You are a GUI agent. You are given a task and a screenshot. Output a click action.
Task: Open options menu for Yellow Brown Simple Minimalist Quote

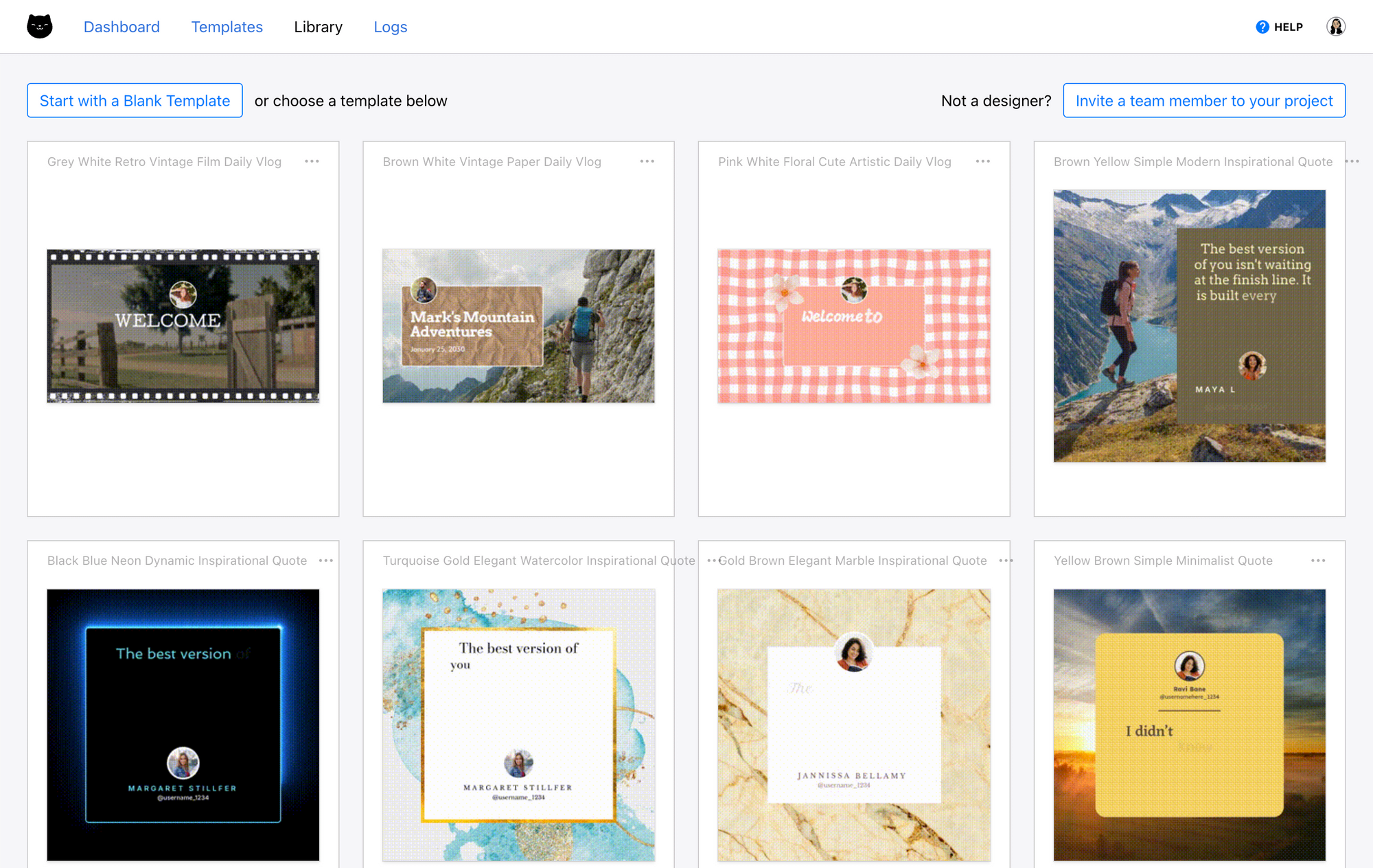pyautogui.click(x=1318, y=561)
